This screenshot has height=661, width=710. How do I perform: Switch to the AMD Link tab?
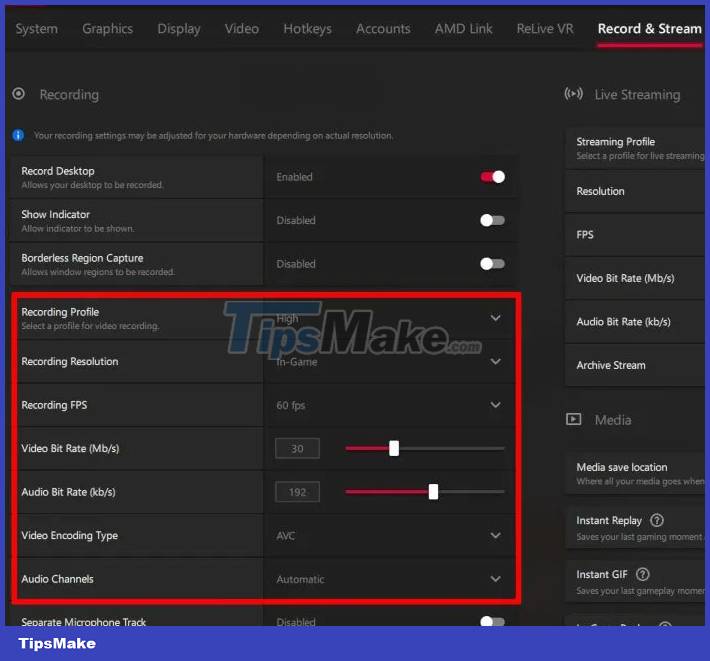[x=463, y=29]
